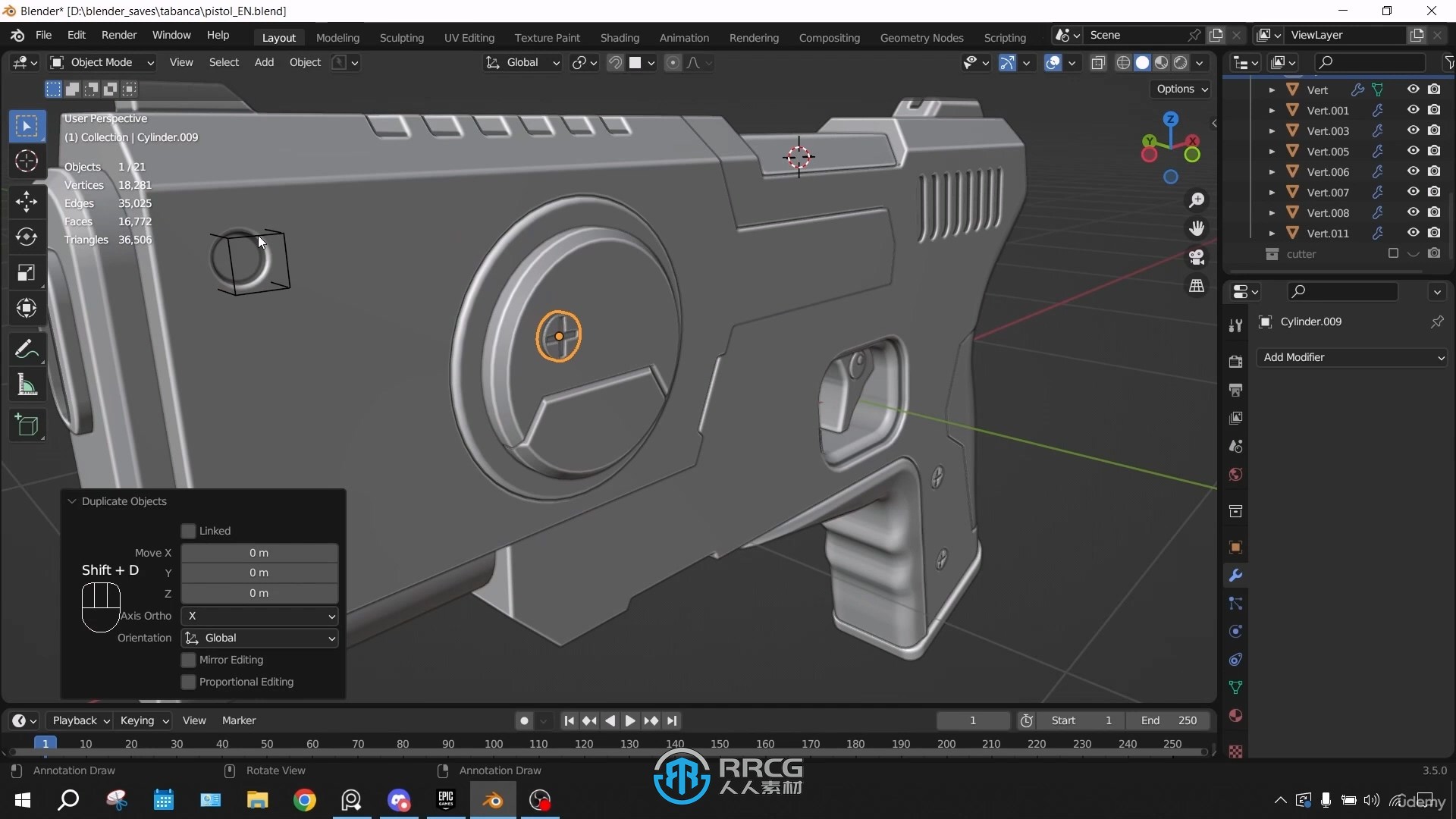This screenshot has height=819, width=1456.
Task: Open the viewport Options dropdown
Action: pos(1181,89)
